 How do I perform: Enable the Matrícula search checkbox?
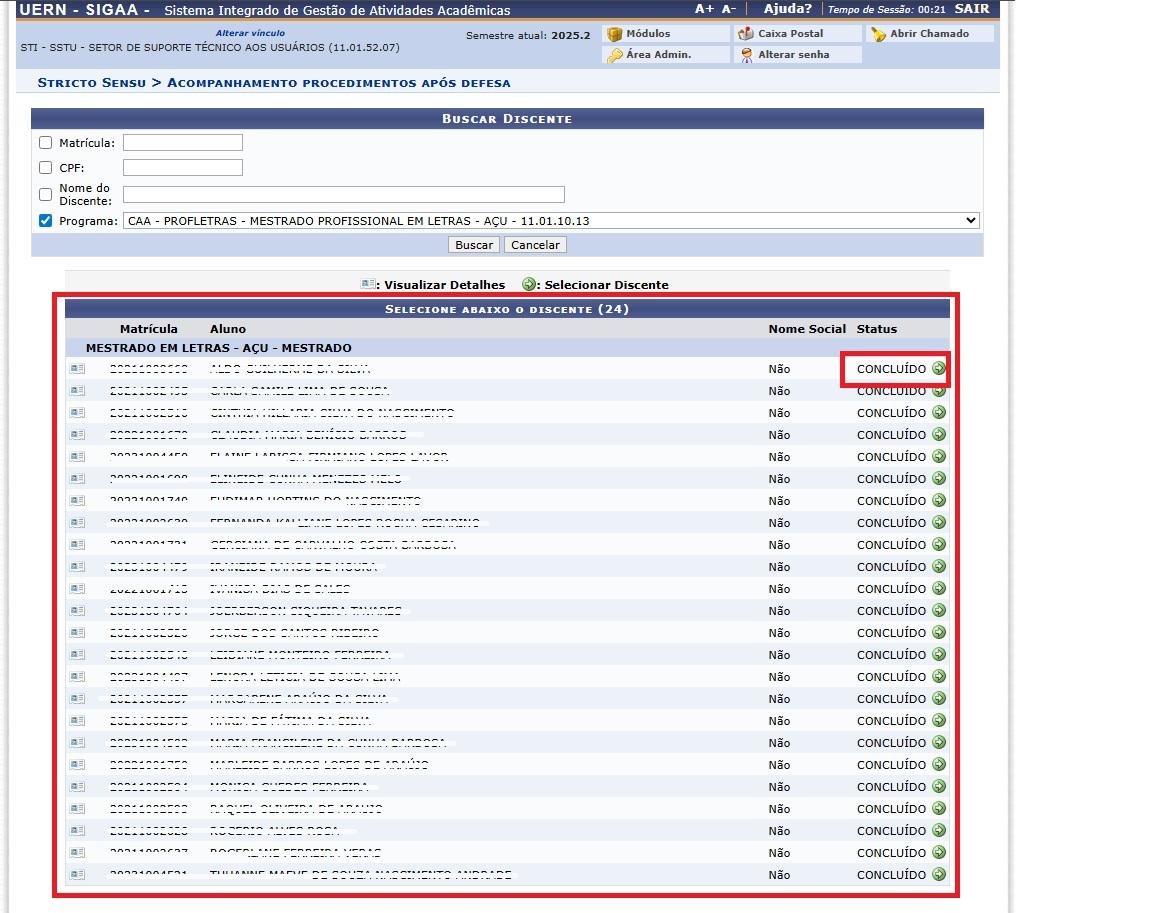pyautogui.click(x=46, y=143)
